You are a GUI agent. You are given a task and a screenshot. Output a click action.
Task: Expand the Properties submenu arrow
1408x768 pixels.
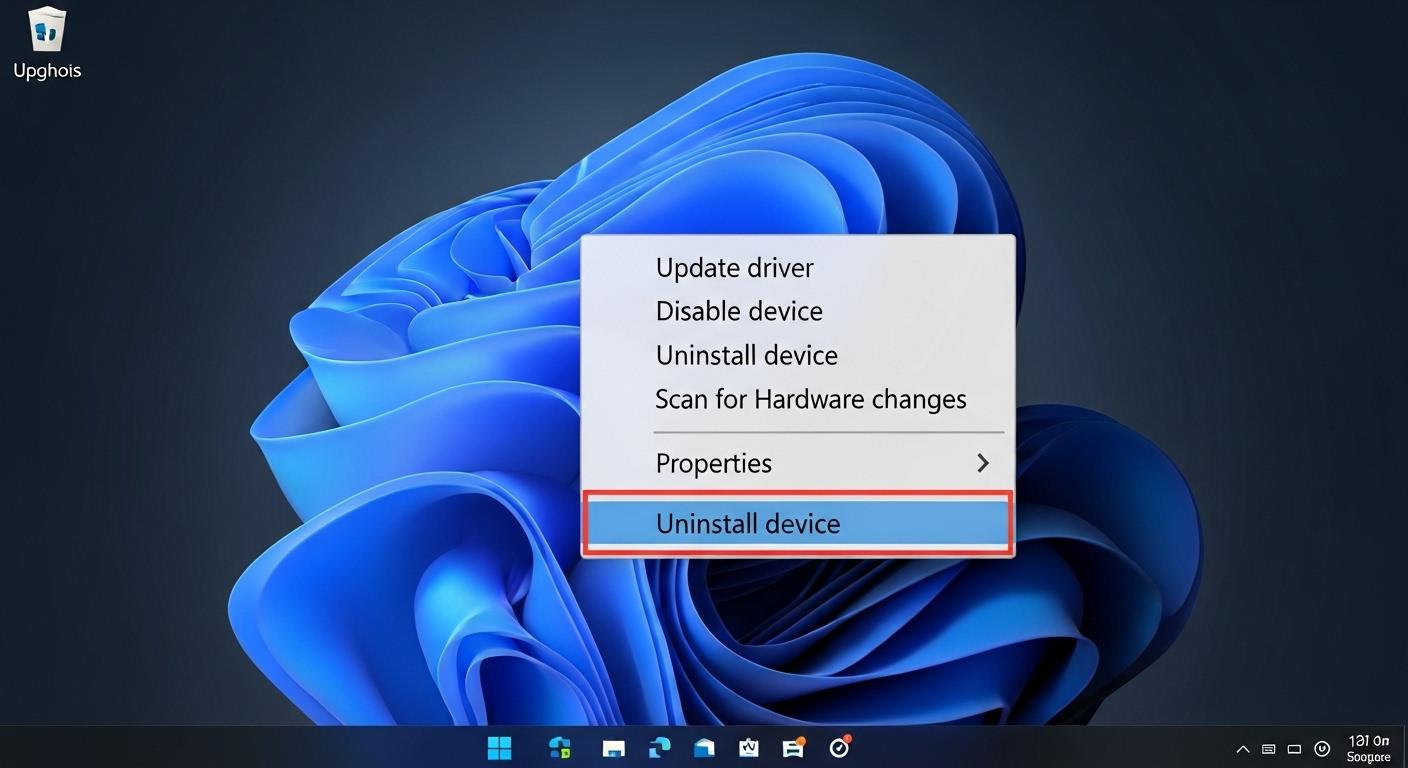[982, 463]
